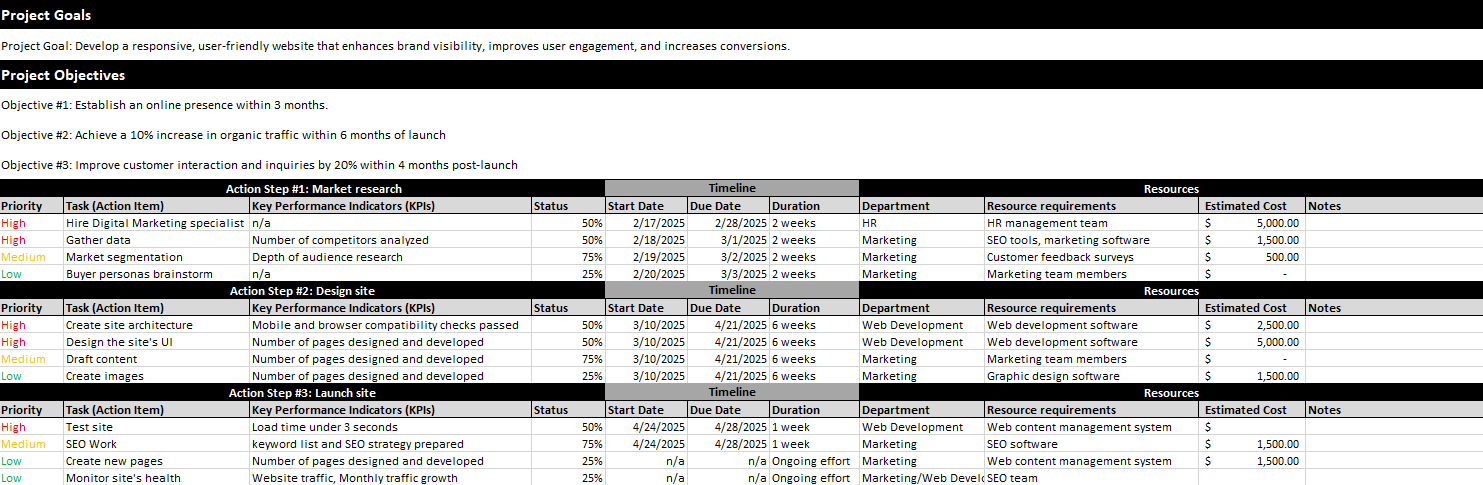Click the 'Gather data' task cell
The image size is (1483, 485).
(156, 240)
